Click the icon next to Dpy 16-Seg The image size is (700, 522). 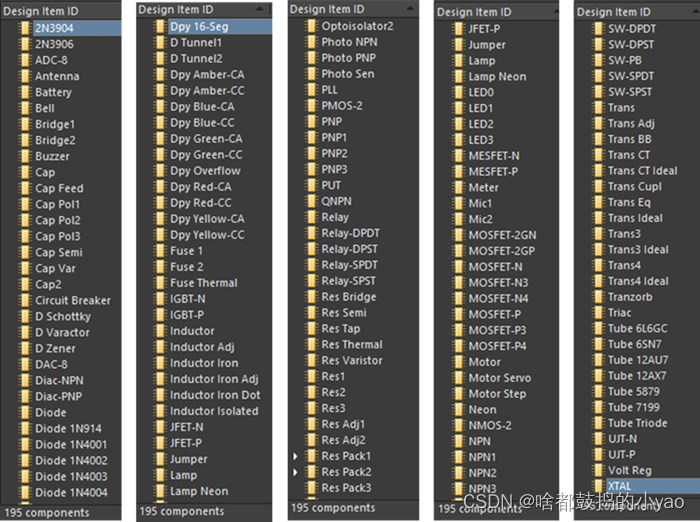point(159,27)
